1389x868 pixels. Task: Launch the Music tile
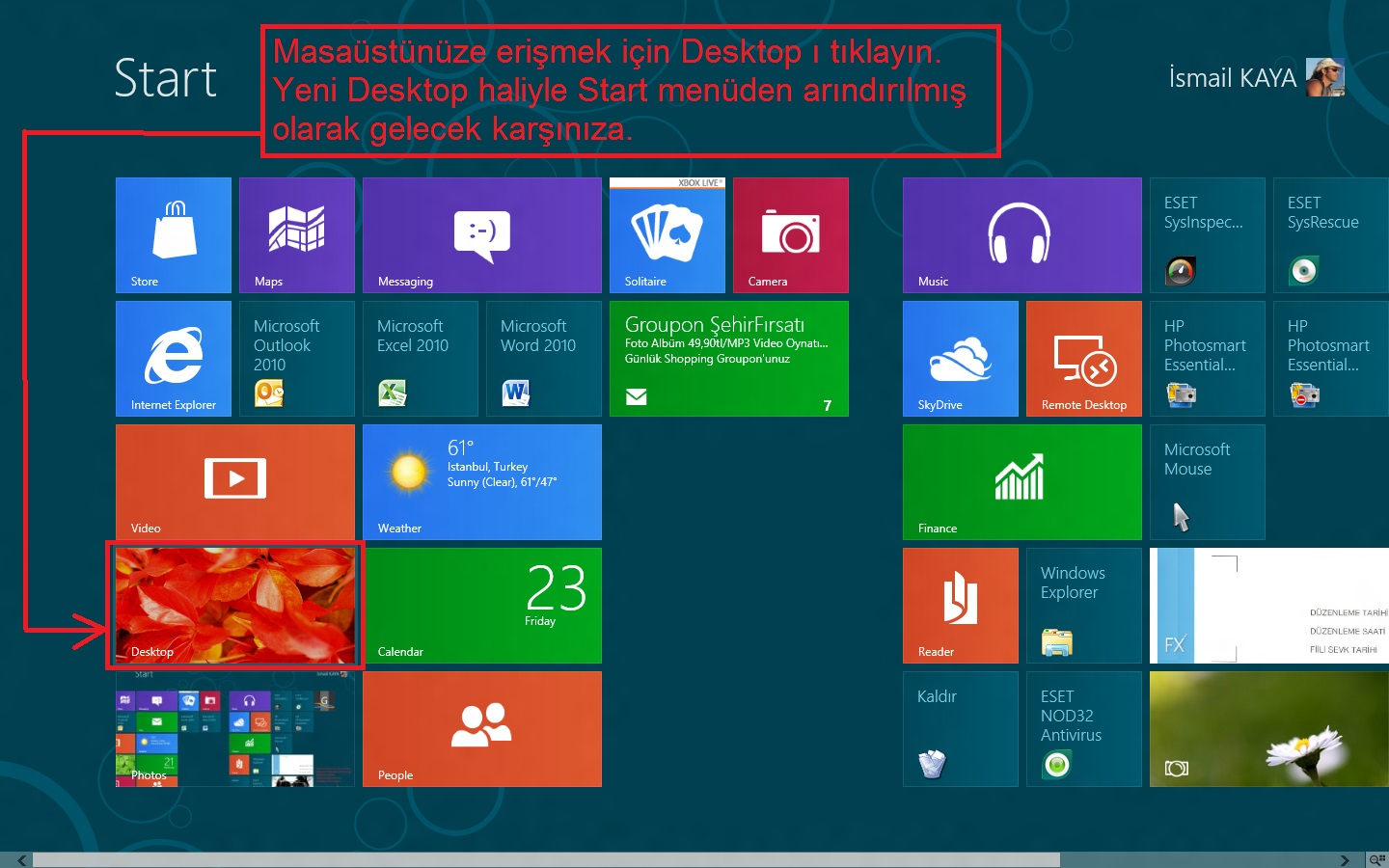tap(1022, 235)
